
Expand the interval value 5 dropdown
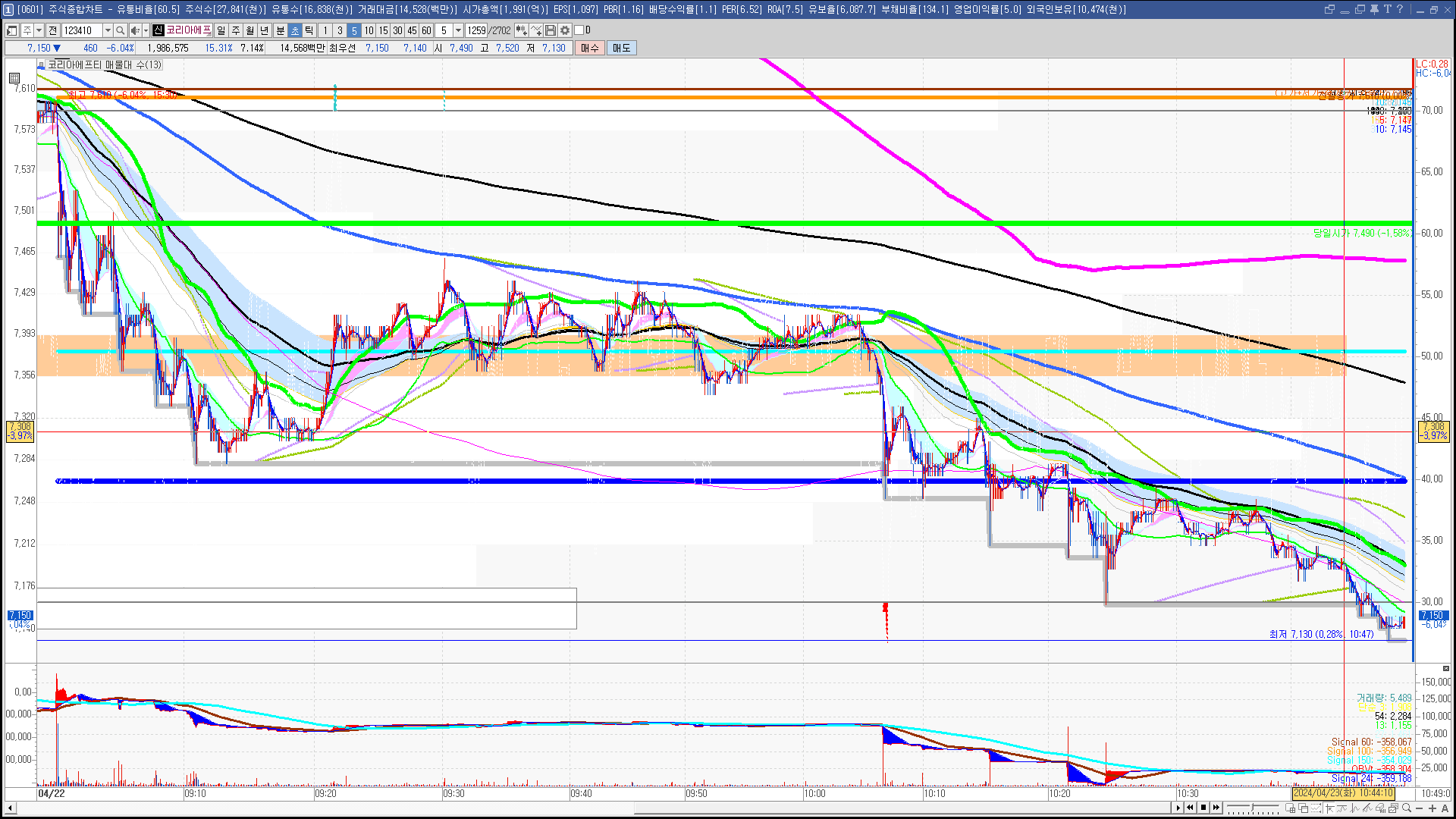tap(458, 30)
